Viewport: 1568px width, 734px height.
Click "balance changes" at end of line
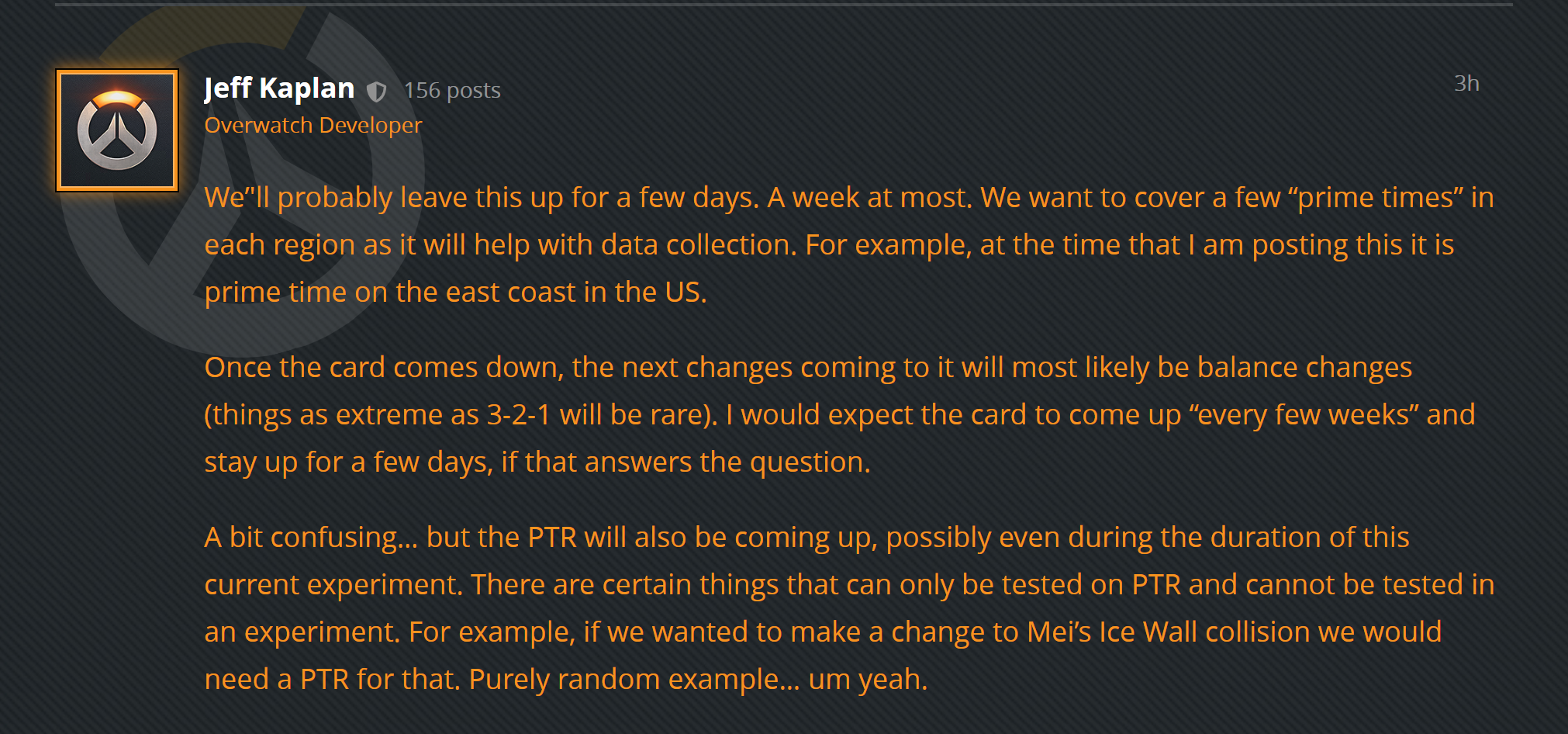click(x=1304, y=367)
